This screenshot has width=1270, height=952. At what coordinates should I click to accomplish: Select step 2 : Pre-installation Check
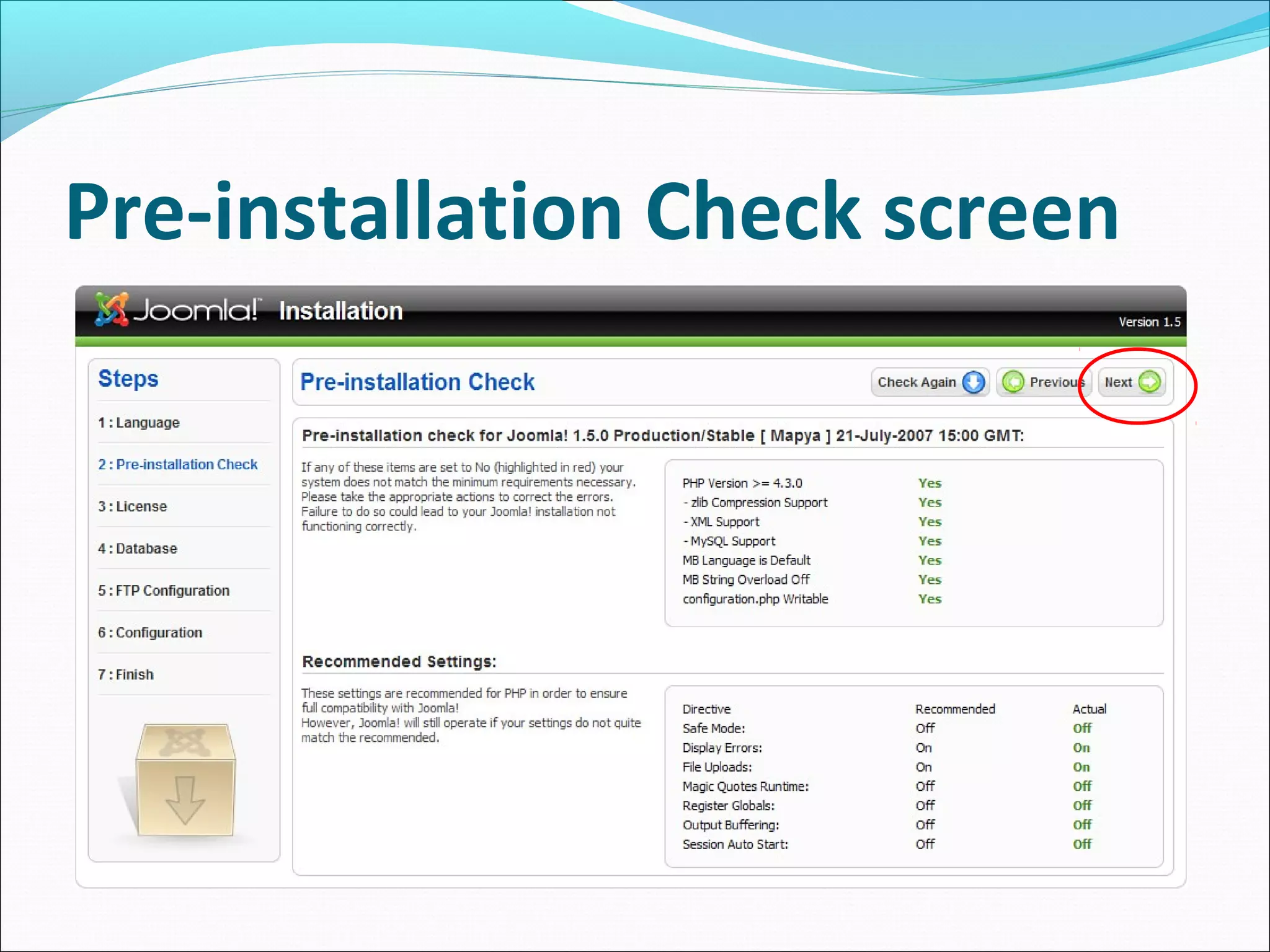pos(178,464)
